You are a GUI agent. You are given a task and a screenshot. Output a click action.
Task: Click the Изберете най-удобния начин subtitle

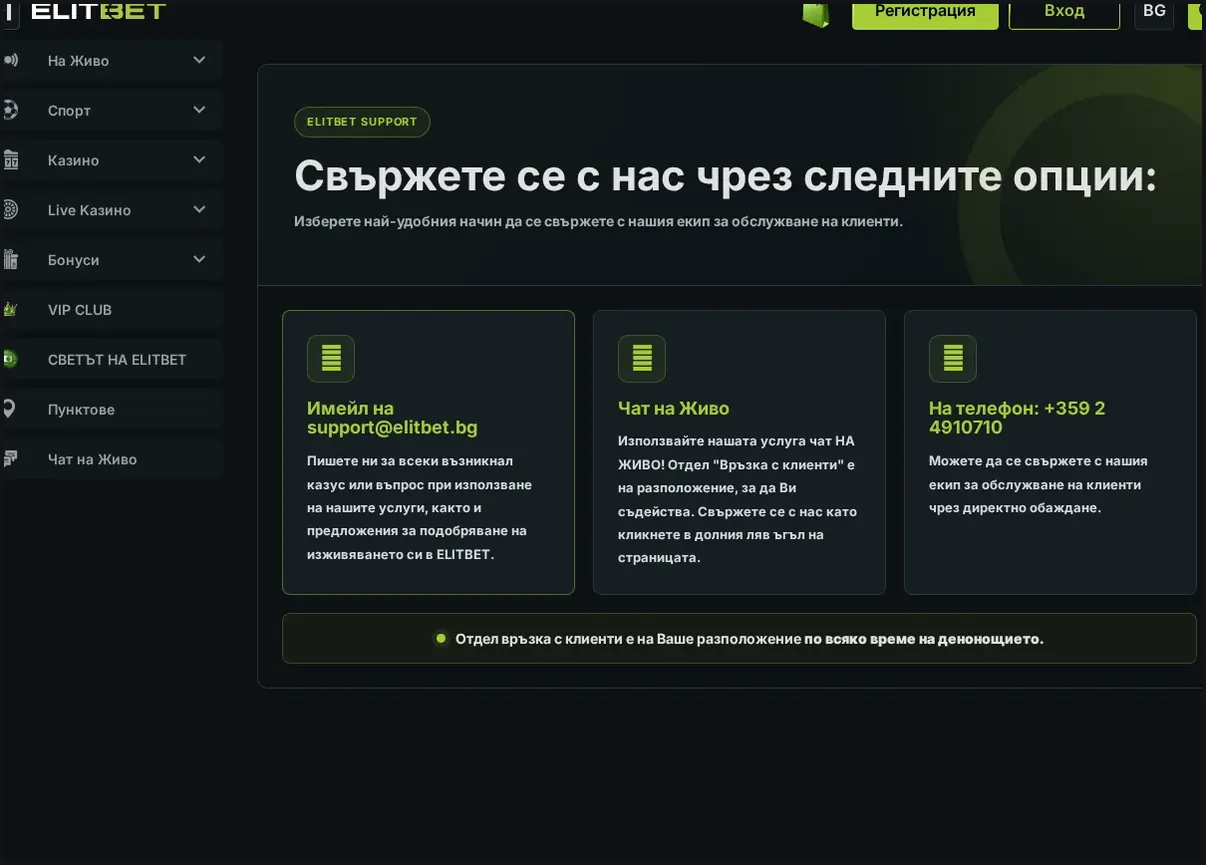(x=598, y=221)
